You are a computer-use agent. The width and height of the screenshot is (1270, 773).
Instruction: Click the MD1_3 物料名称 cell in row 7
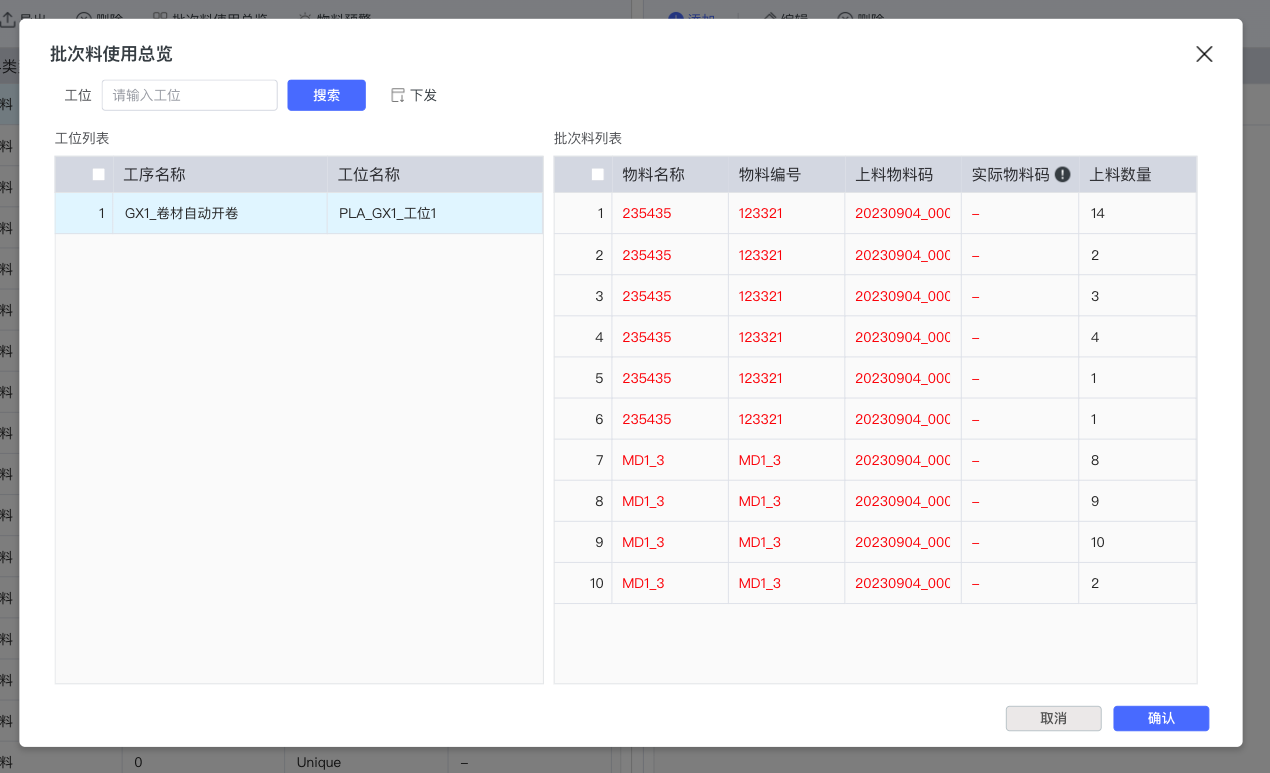click(x=643, y=460)
